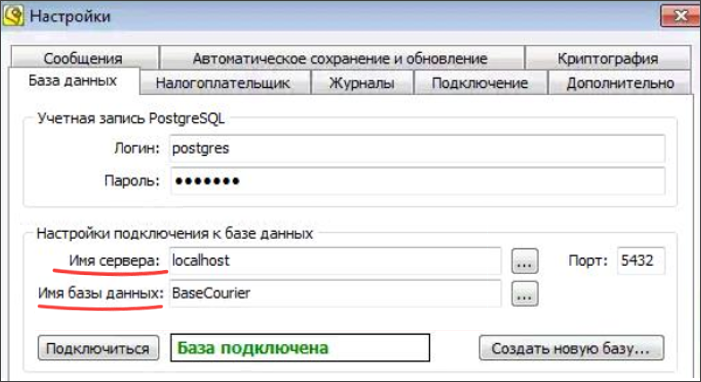
Task: Open the Сообщения tab
Action: tap(85, 58)
